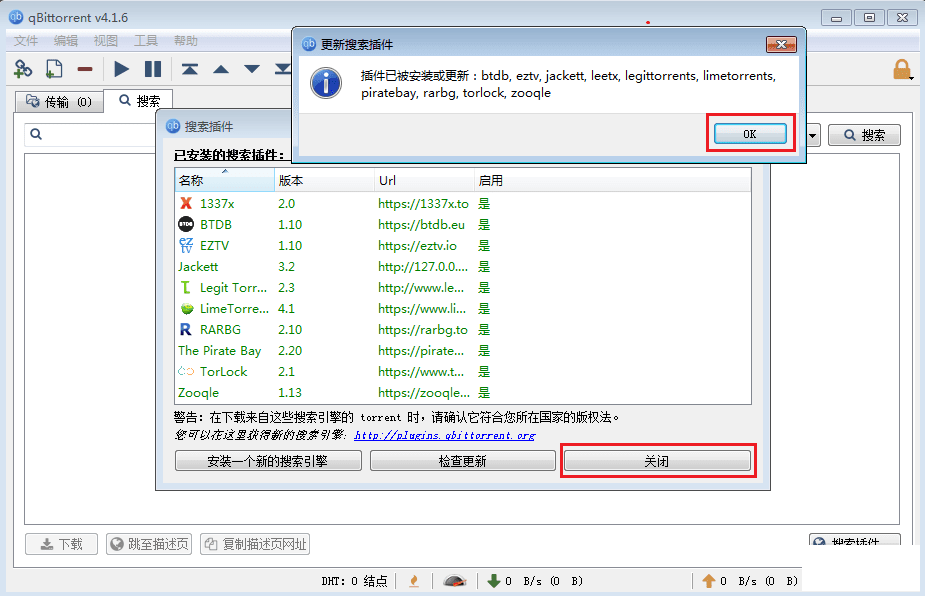Click the add torrent link toolbar icon
925x596 pixels.
23,69
